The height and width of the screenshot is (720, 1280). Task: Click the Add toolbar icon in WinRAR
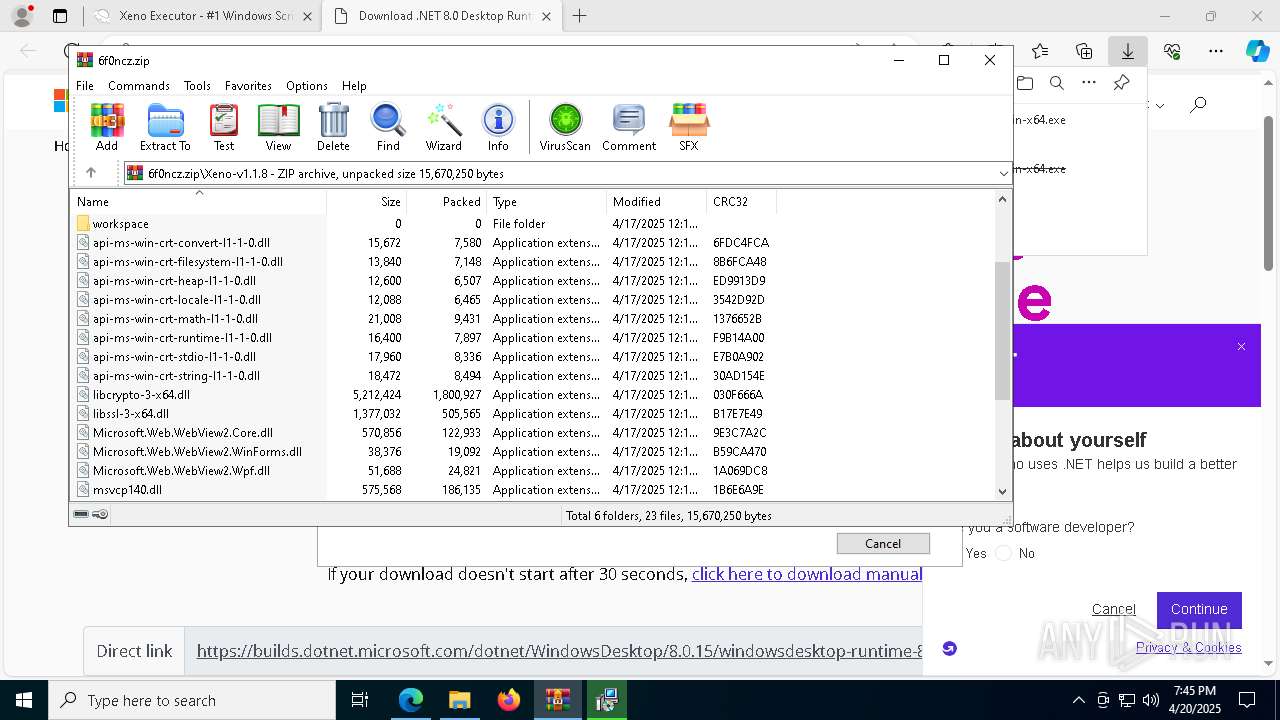click(107, 127)
